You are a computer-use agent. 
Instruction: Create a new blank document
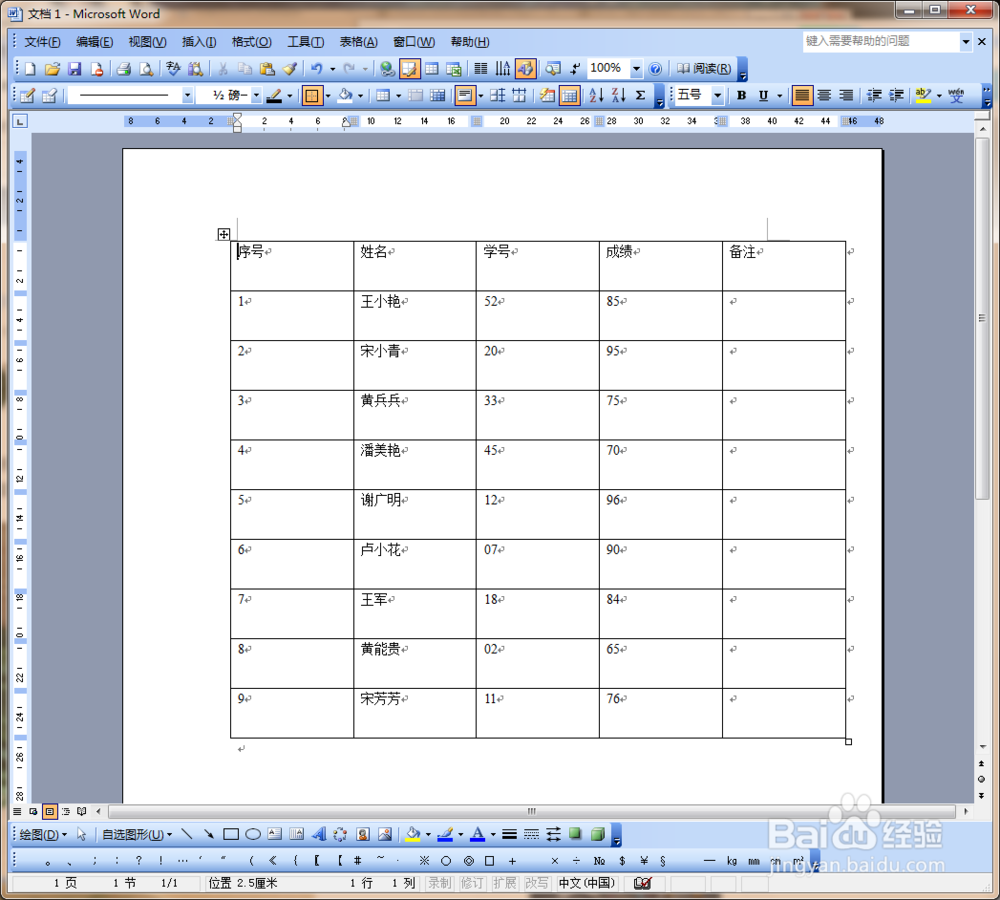tap(30, 69)
